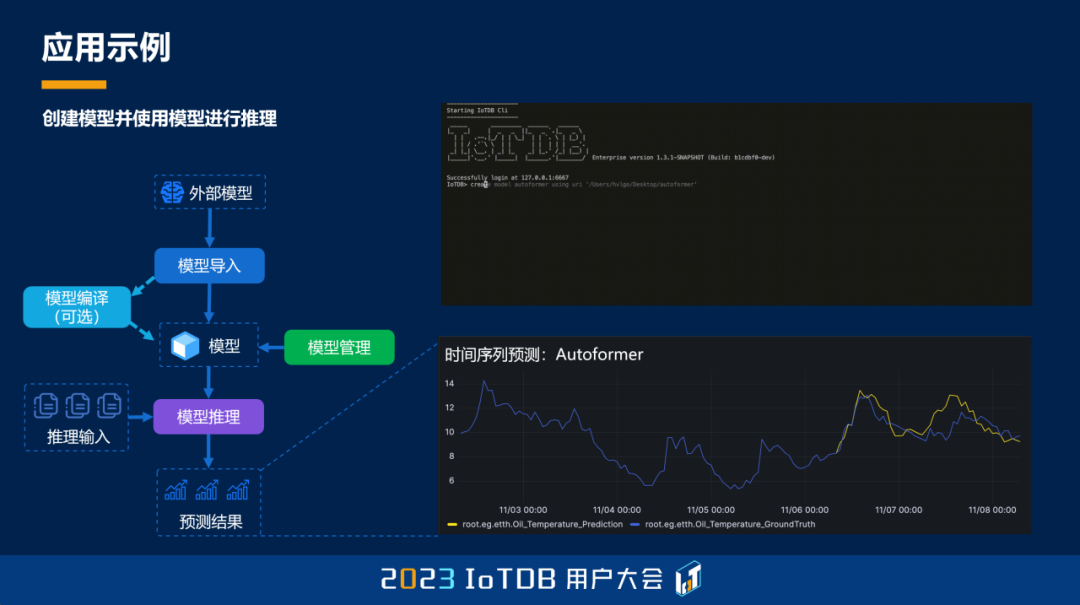
Task: Select the rightmost document icon in 推理输入
Action: click(109, 404)
